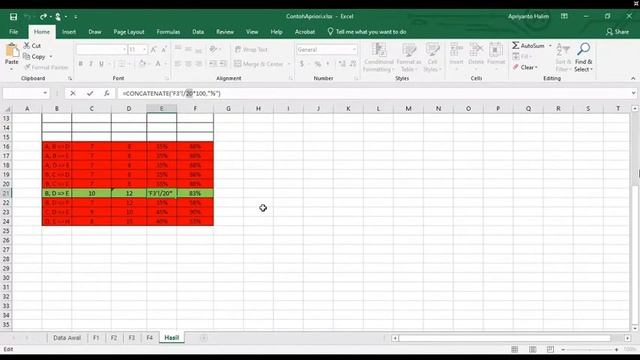Click the zoom slider in status bar
Screen dimensions: 640x360
tap(589, 349)
